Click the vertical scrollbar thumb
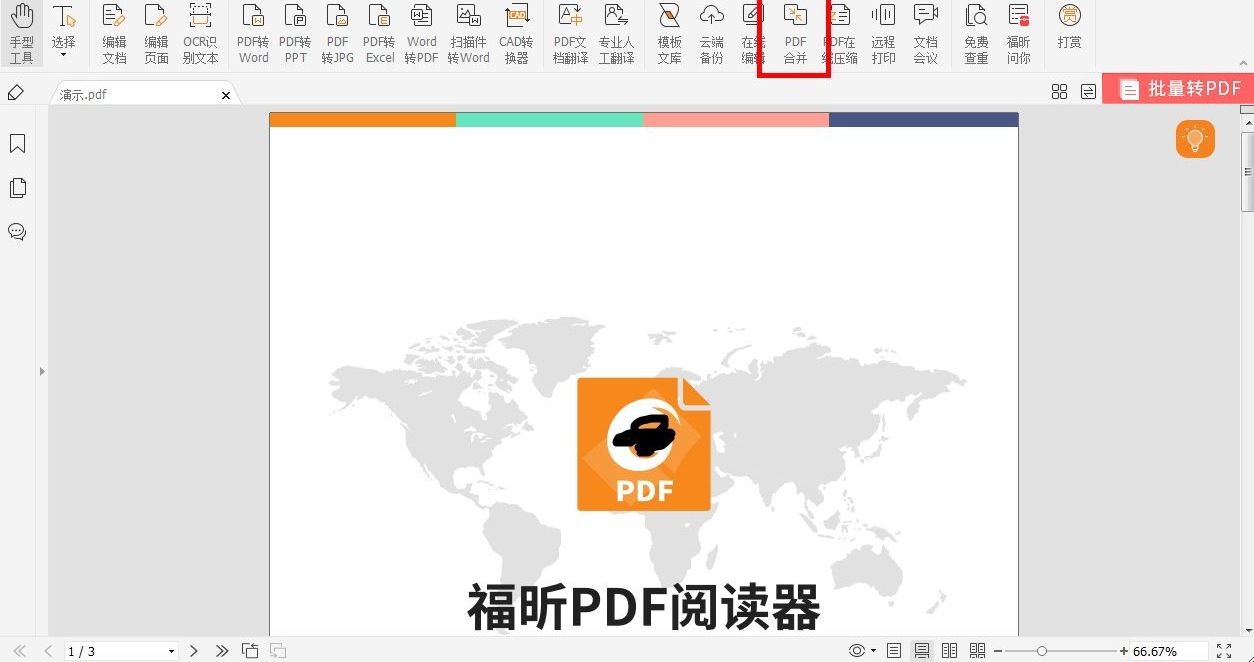 click(1247, 171)
